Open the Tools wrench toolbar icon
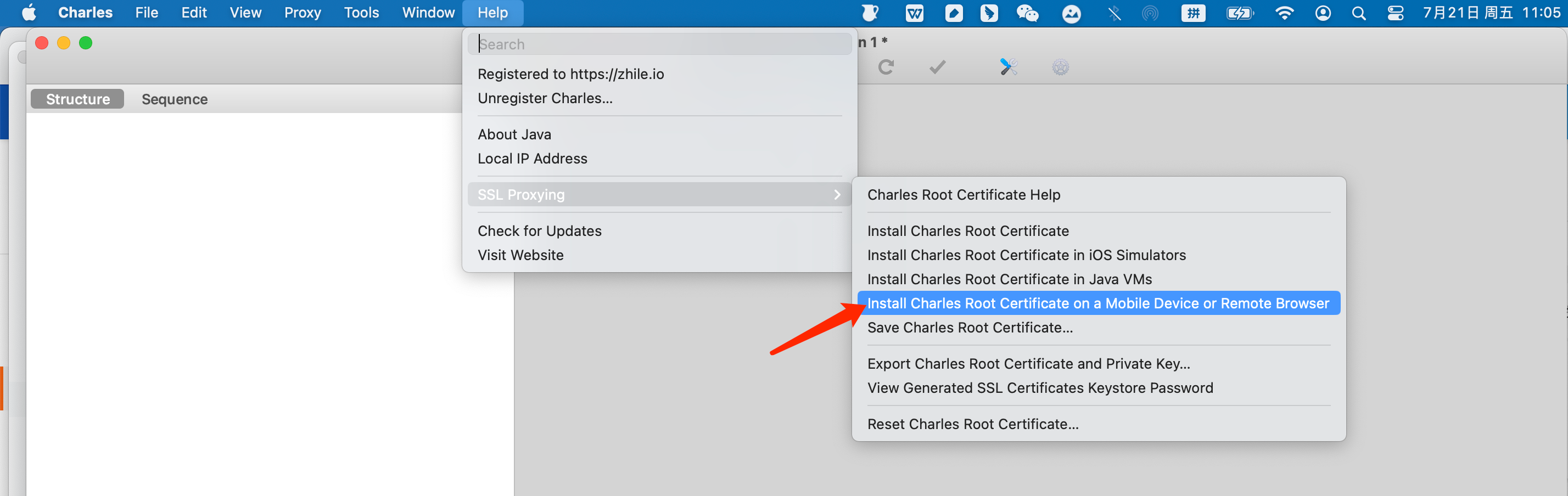This screenshot has height=496, width=1568. 1009,67
